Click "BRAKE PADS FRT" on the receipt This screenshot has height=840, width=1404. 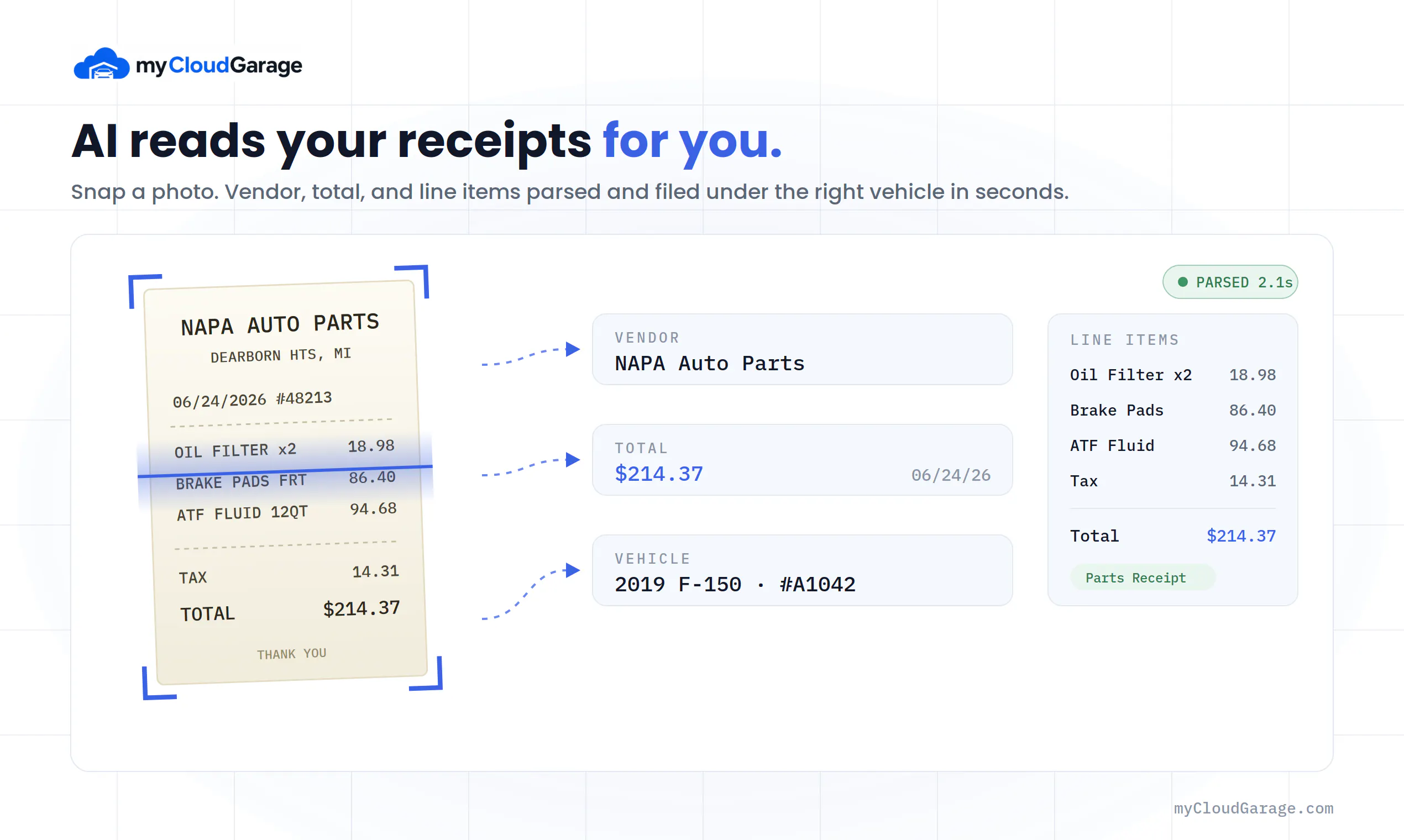tap(241, 482)
